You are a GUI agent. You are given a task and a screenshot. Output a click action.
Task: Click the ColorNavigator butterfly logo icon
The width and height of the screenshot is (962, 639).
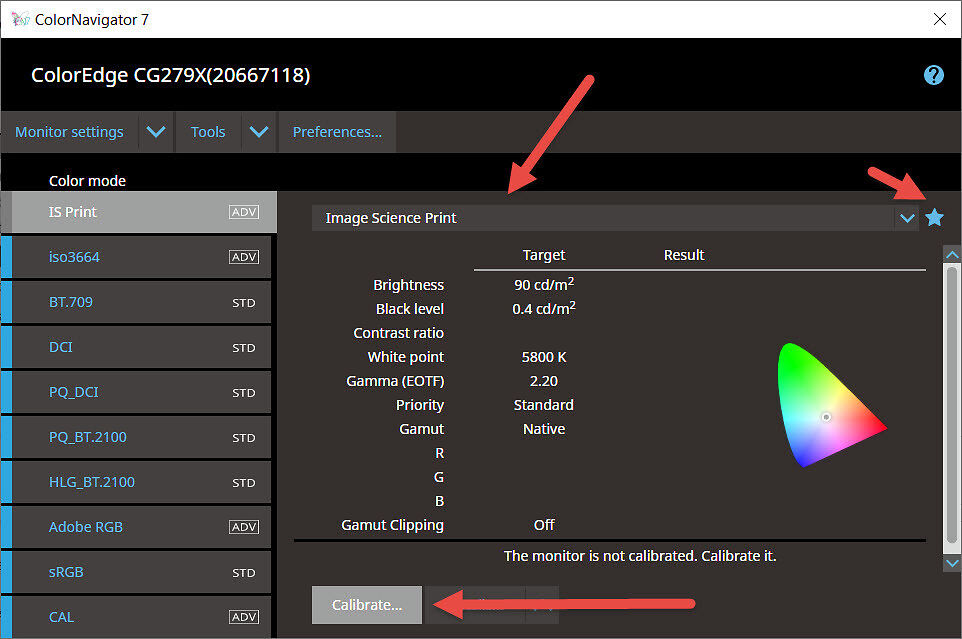pos(20,18)
